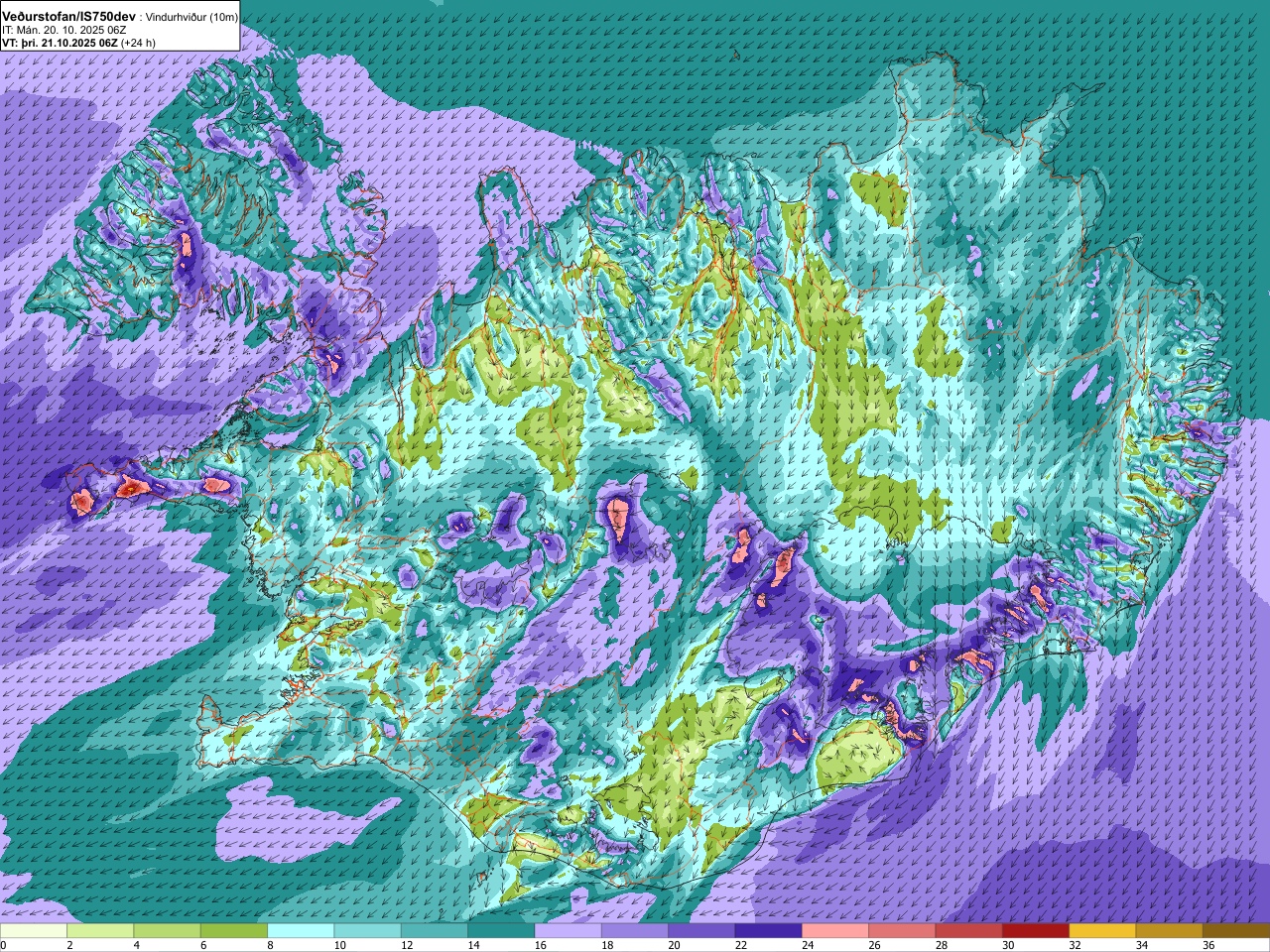1270x952 pixels.
Task: Click the 'Veðurstofan/IS750dev' title text
Action: [x=69, y=17]
